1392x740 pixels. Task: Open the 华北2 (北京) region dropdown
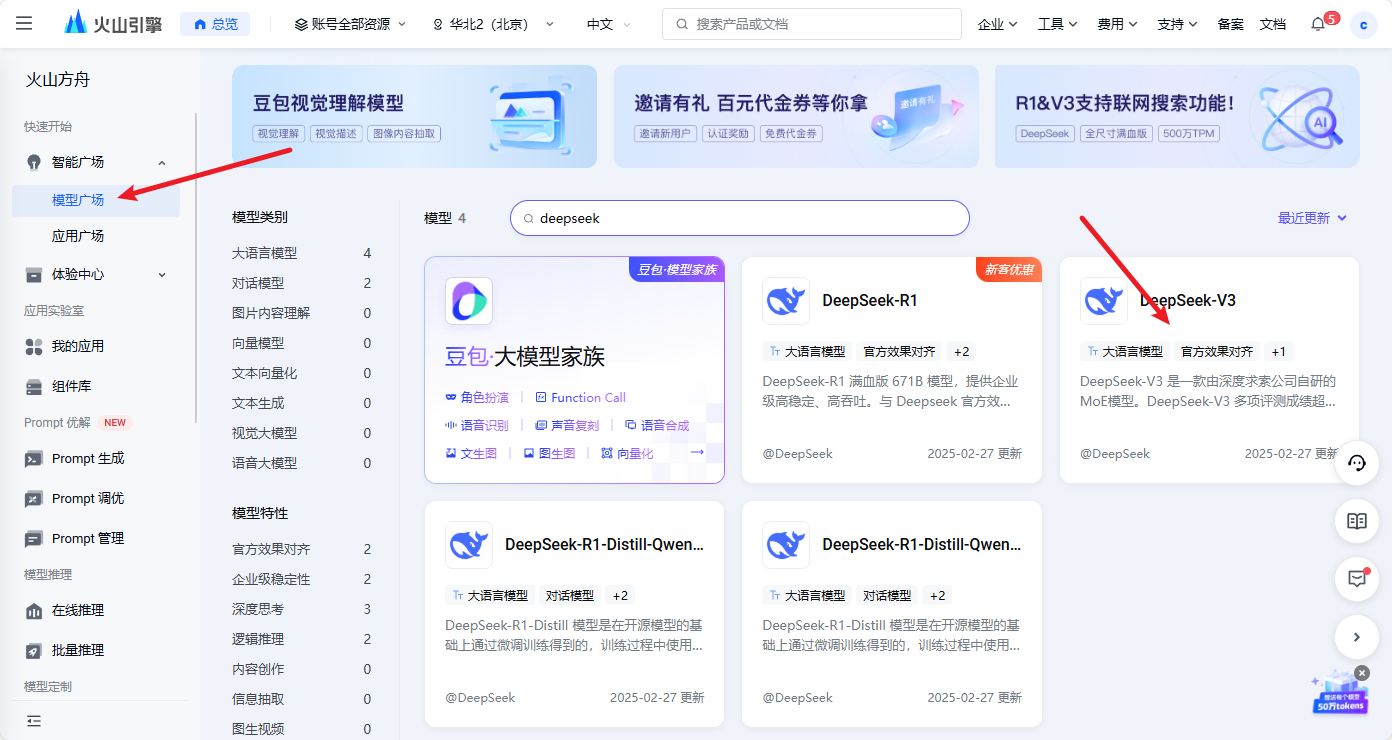coord(493,24)
